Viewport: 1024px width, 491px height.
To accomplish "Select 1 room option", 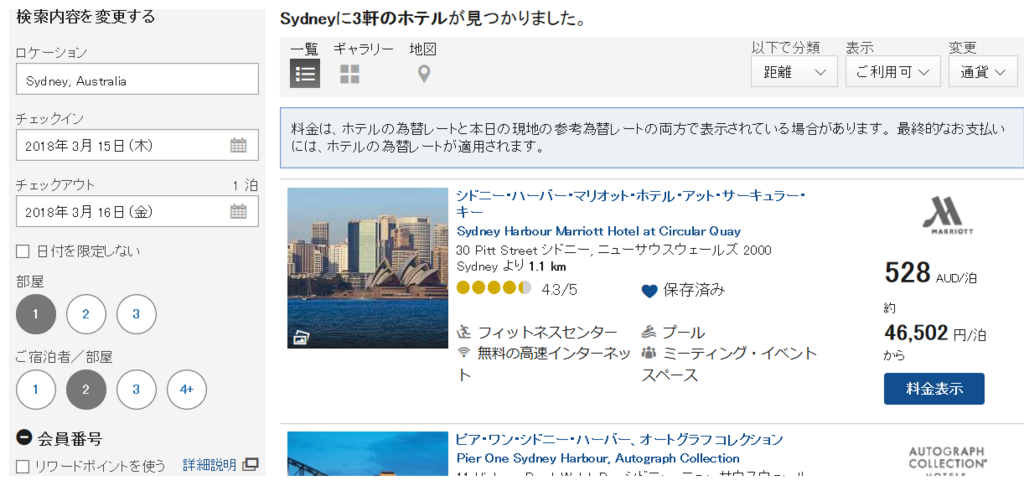I will (x=36, y=314).
